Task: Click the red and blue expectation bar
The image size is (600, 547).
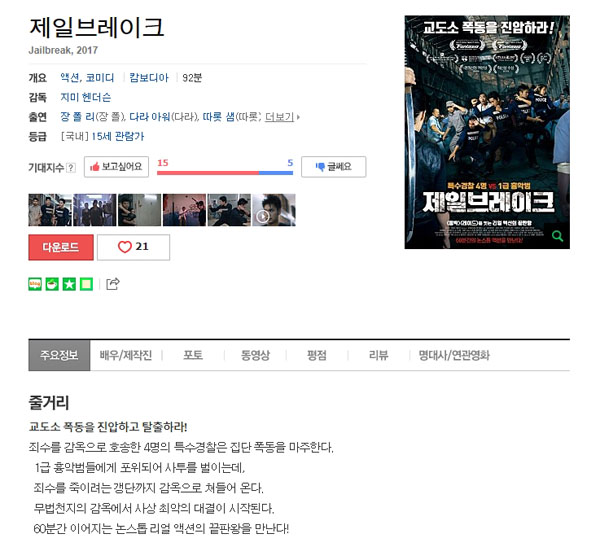Action: click(x=225, y=173)
